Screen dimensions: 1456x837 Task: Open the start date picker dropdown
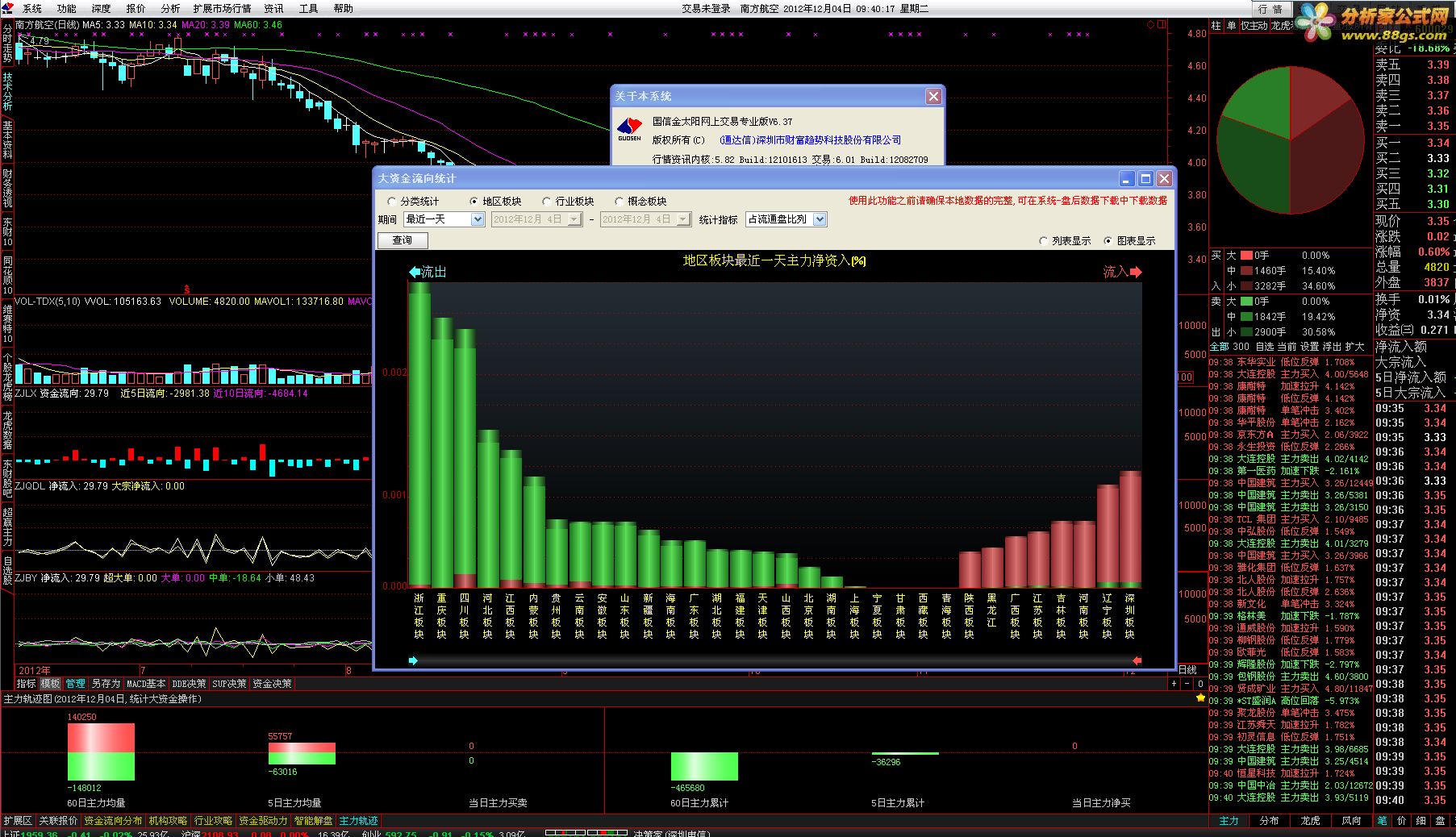click(574, 219)
